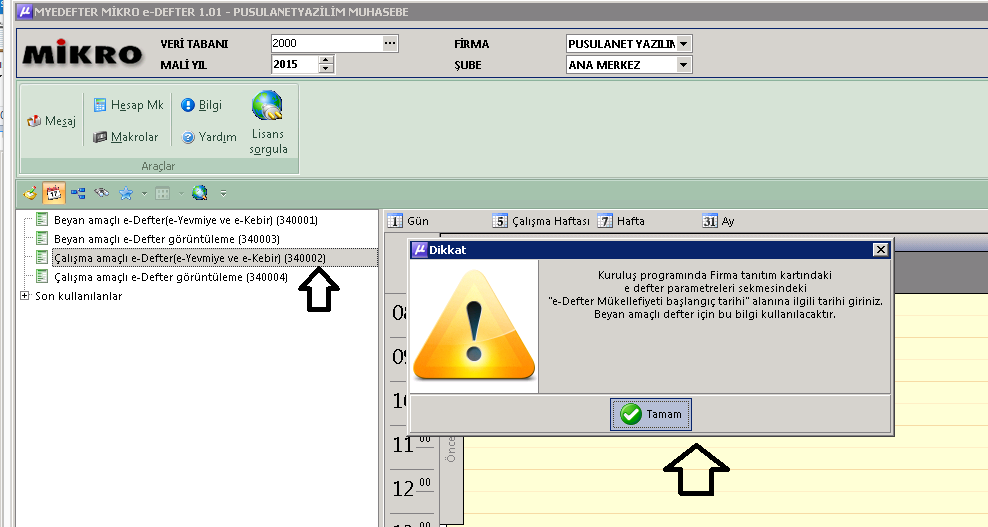
Task: Switch to the Hafta calendar view
Action: 621,221
